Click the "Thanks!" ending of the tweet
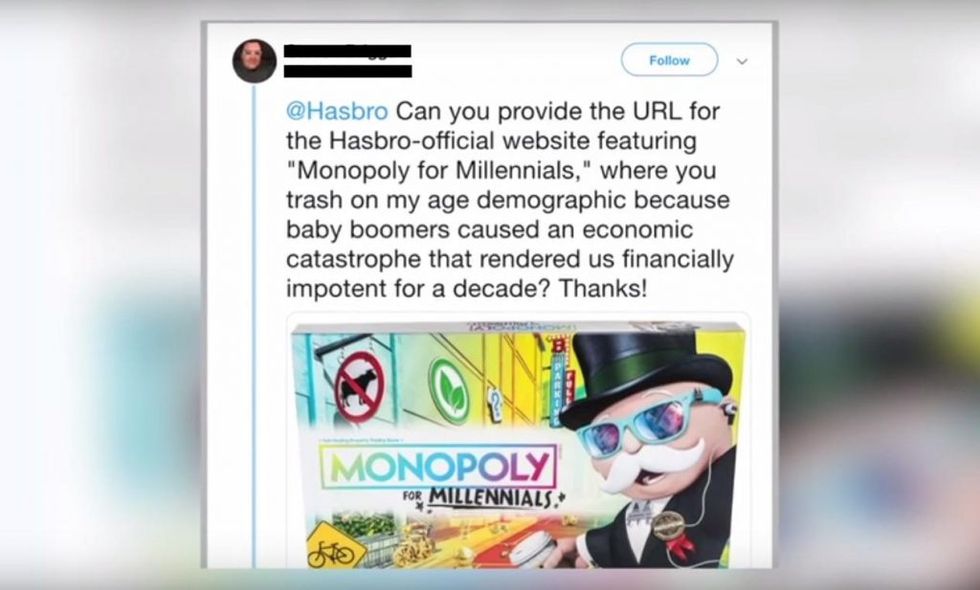The width and height of the screenshot is (980, 590). [602, 289]
